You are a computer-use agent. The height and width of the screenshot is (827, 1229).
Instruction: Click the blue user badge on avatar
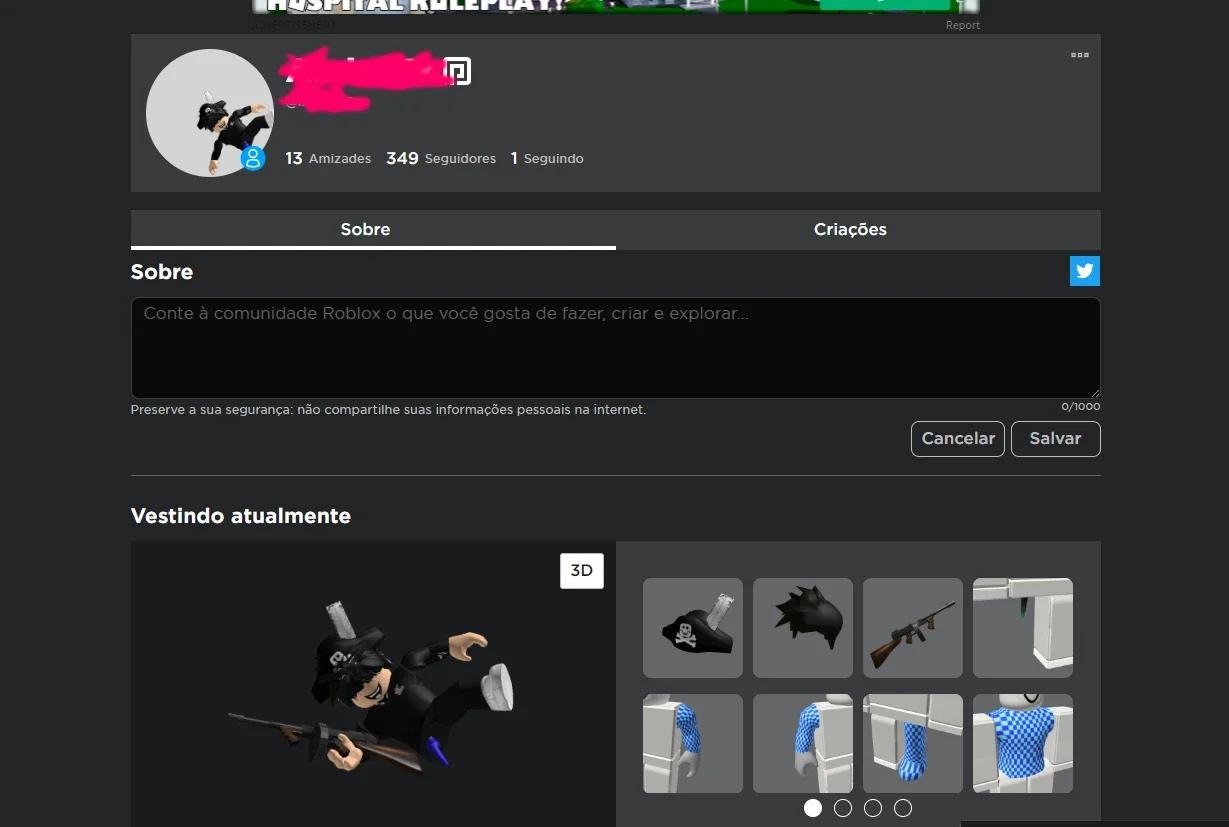click(253, 158)
